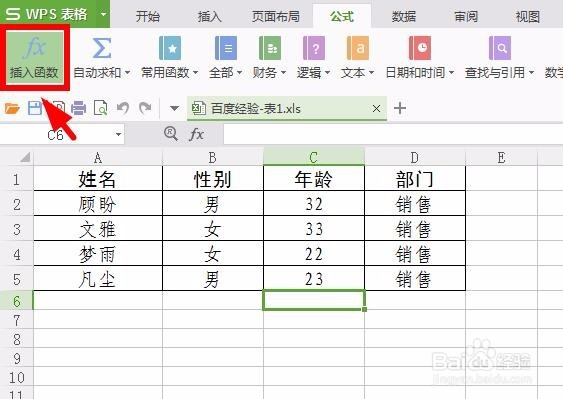Viewport: 563px width, 399px height.
Task: Open the Date and Time (日期和时间) icon
Action: tap(420, 48)
